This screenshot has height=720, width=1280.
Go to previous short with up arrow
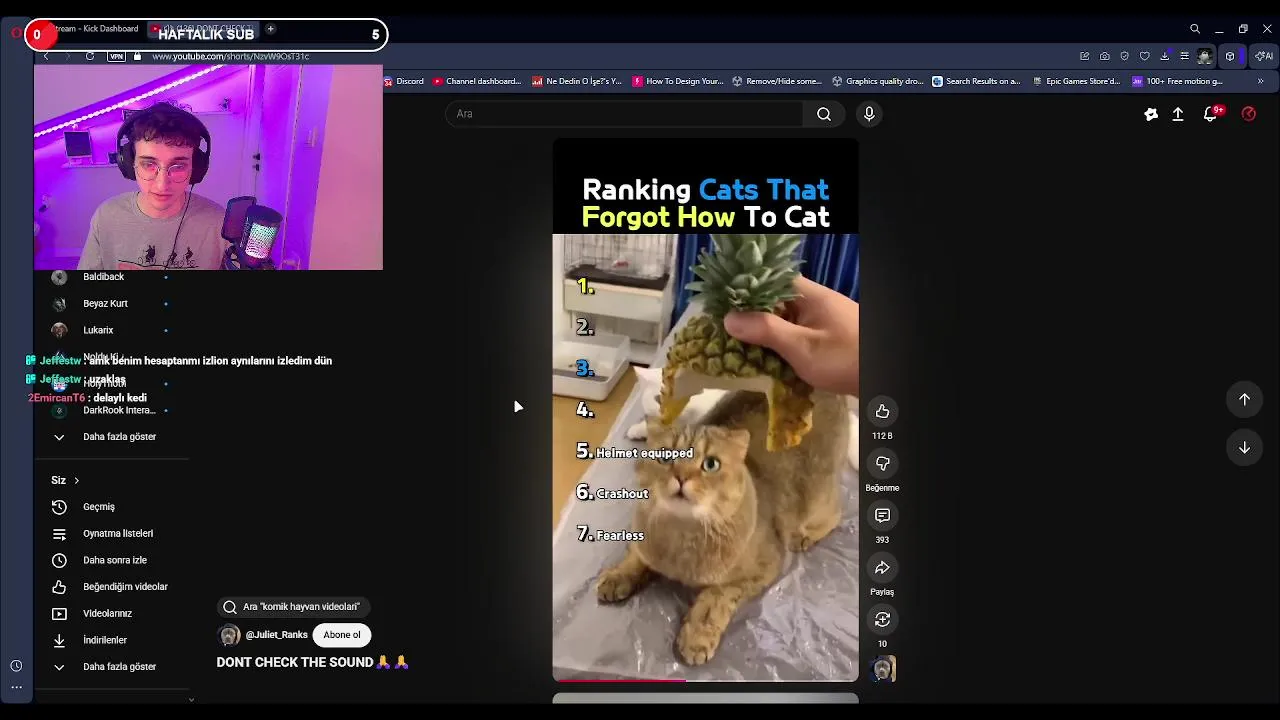click(1244, 399)
